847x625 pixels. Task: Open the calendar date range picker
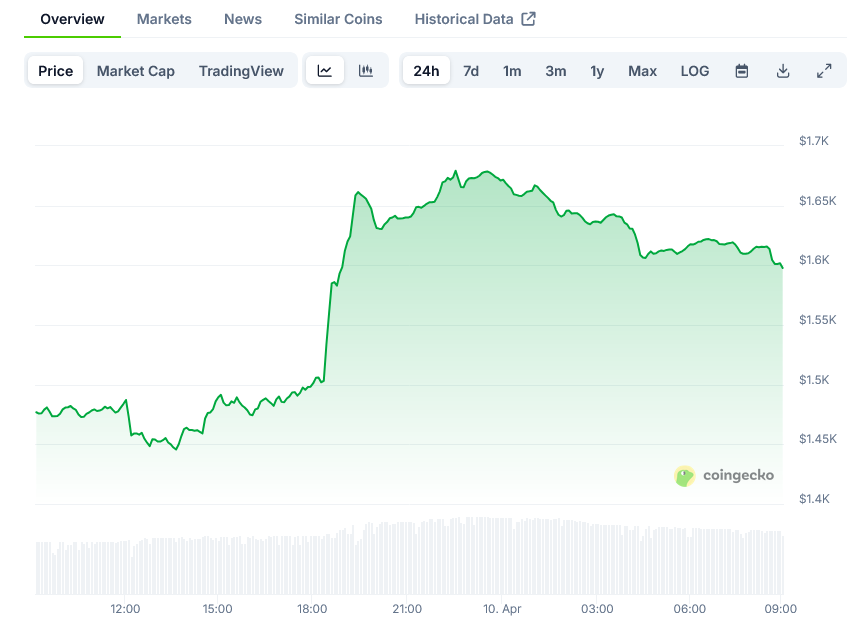pos(742,71)
